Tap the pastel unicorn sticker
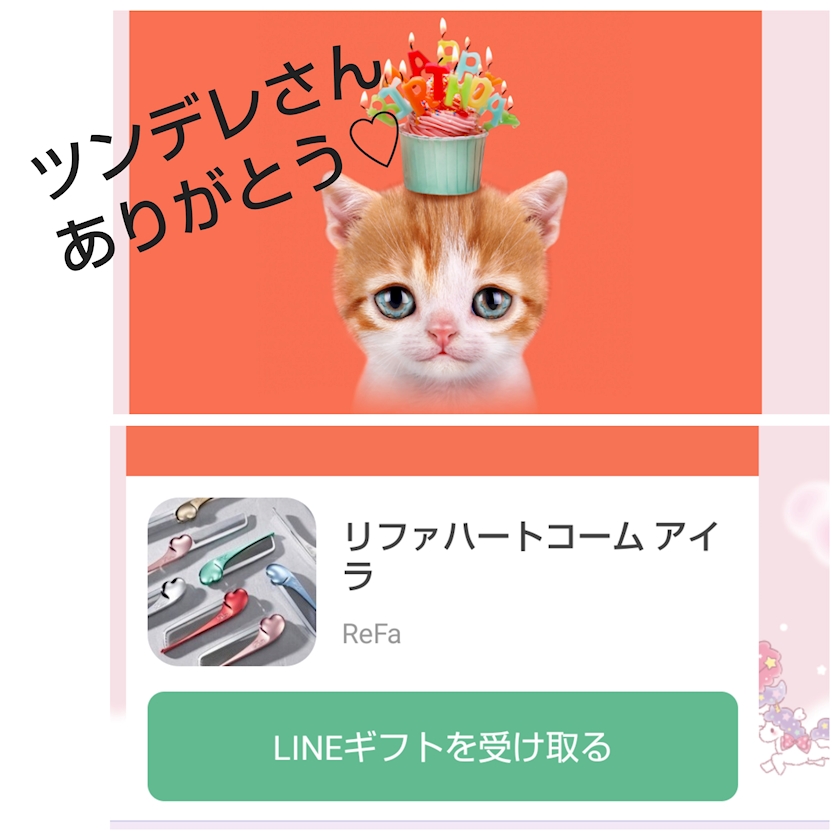This screenshot has width=840, height=840. (793, 712)
